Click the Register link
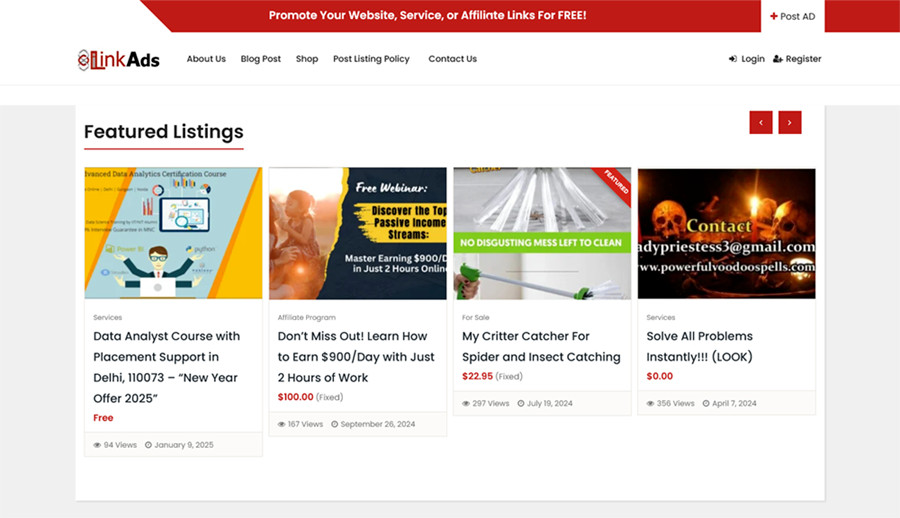 (x=797, y=59)
